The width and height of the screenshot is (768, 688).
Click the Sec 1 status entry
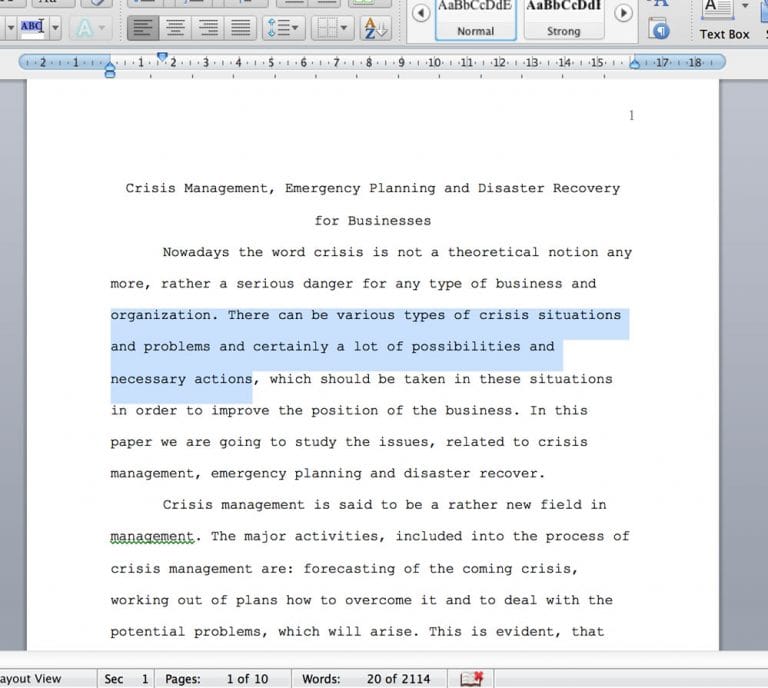point(126,679)
